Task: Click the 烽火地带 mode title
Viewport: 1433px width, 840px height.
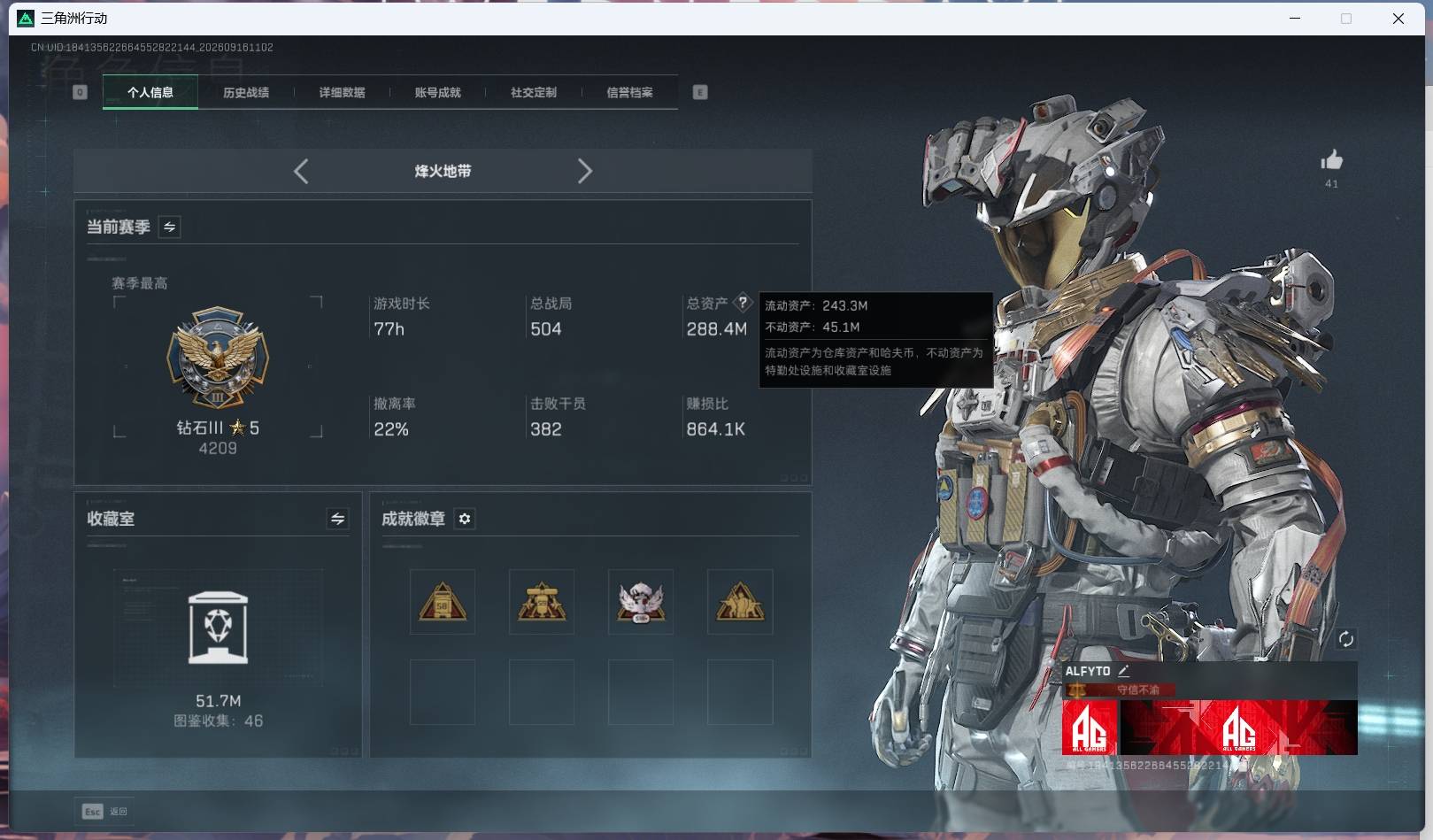Action: point(443,171)
